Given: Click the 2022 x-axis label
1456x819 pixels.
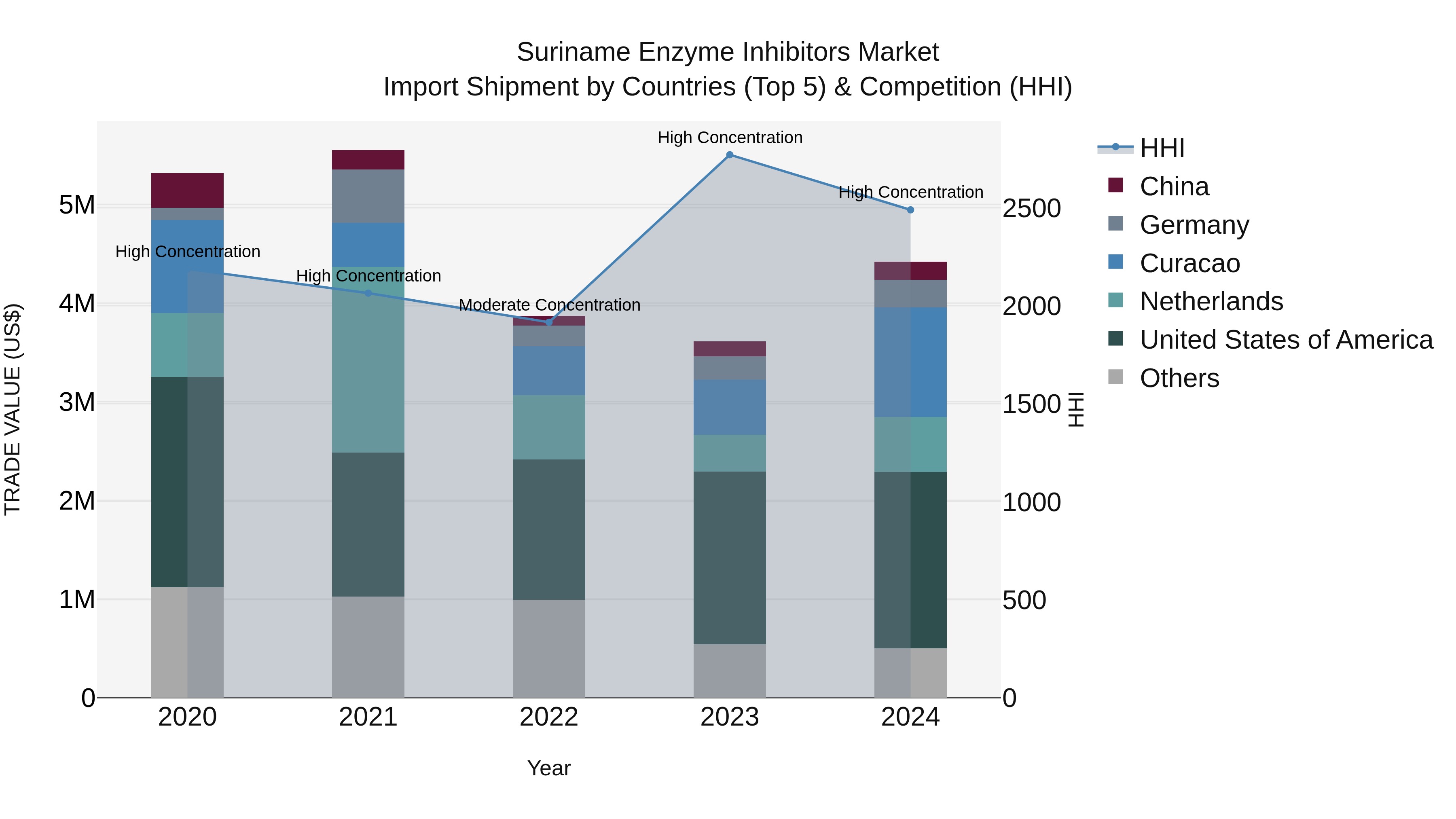Looking at the screenshot, I should tap(549, 717).
